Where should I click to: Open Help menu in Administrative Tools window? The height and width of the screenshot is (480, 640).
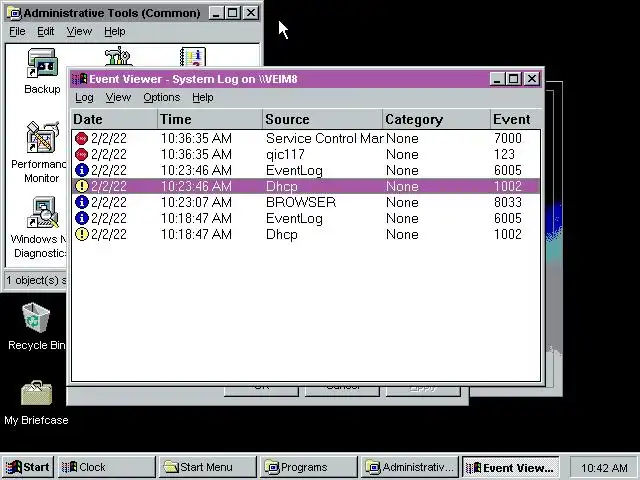coord(115,31)
